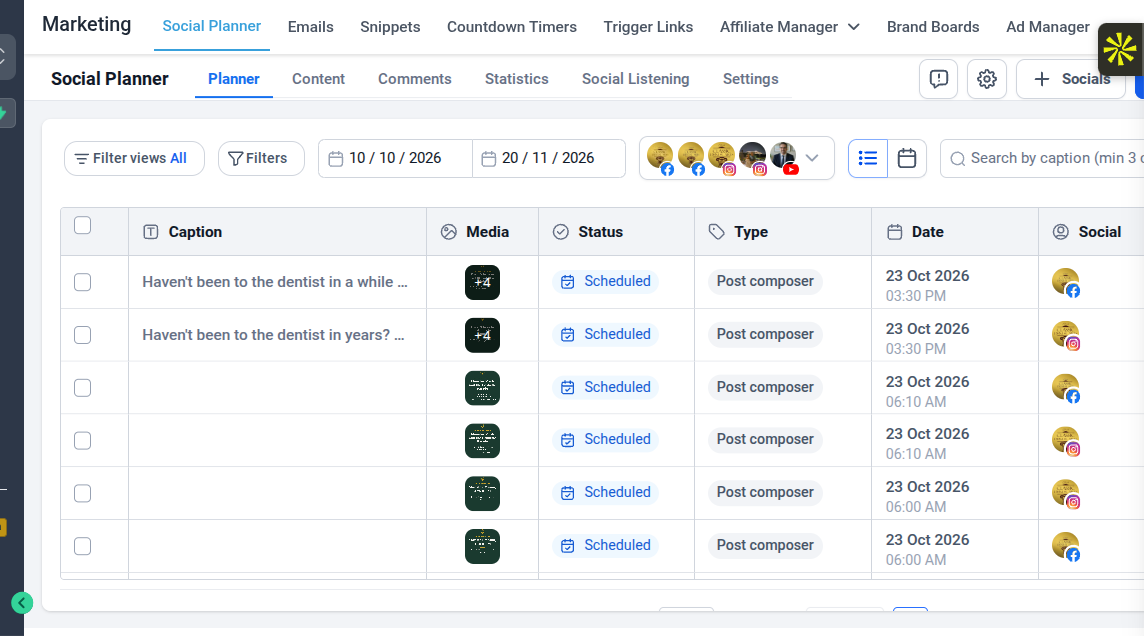Click the Filters button
Viewport: 1144px width, 636px height.
[261, 158]
